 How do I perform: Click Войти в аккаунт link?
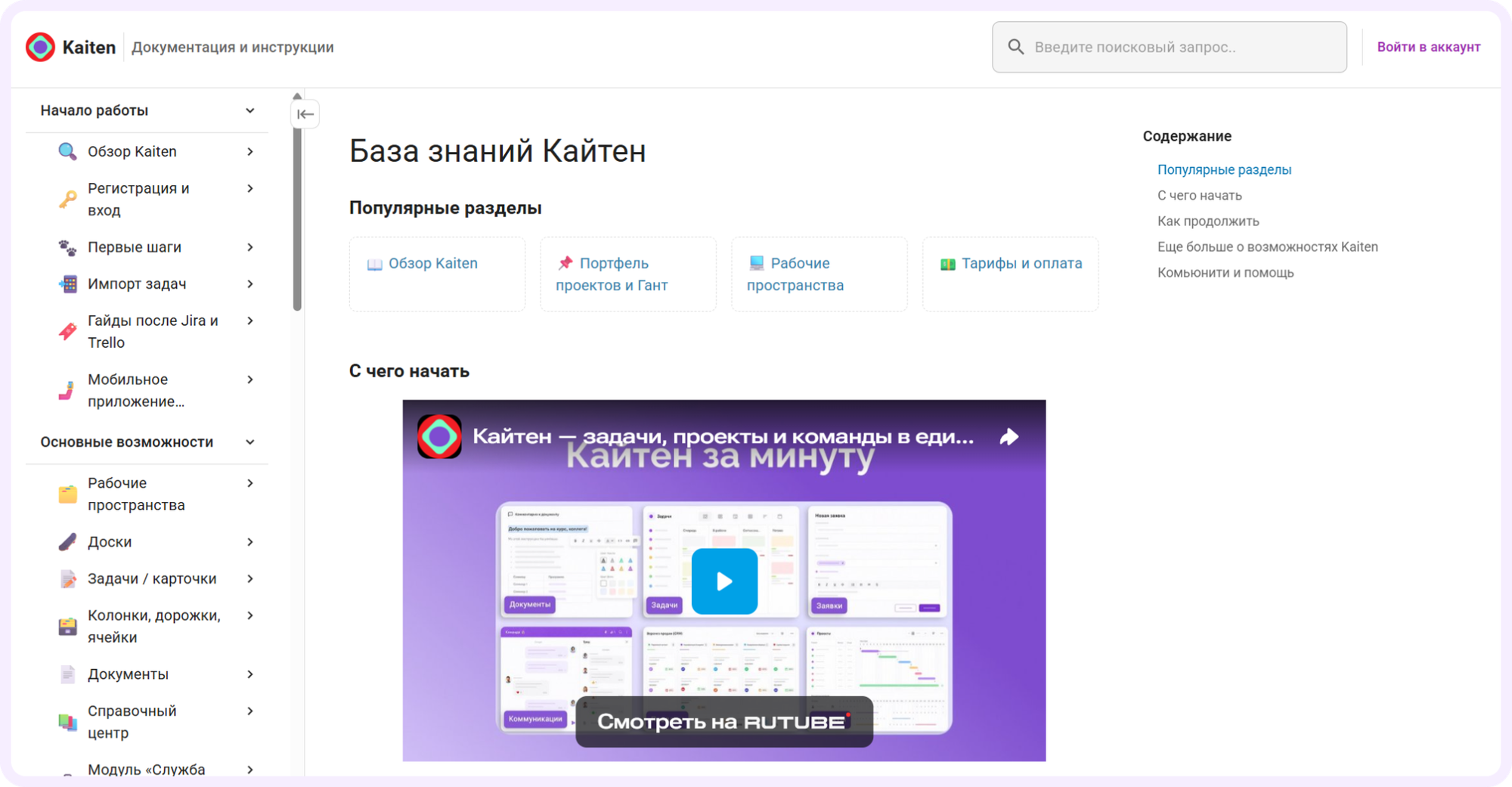1429,47
